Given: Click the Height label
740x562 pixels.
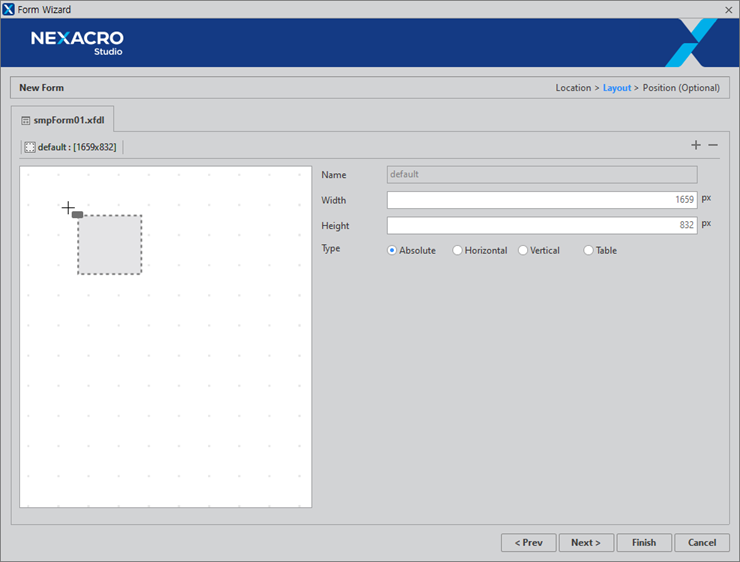Looking at the screenshot, I should 335,226.
